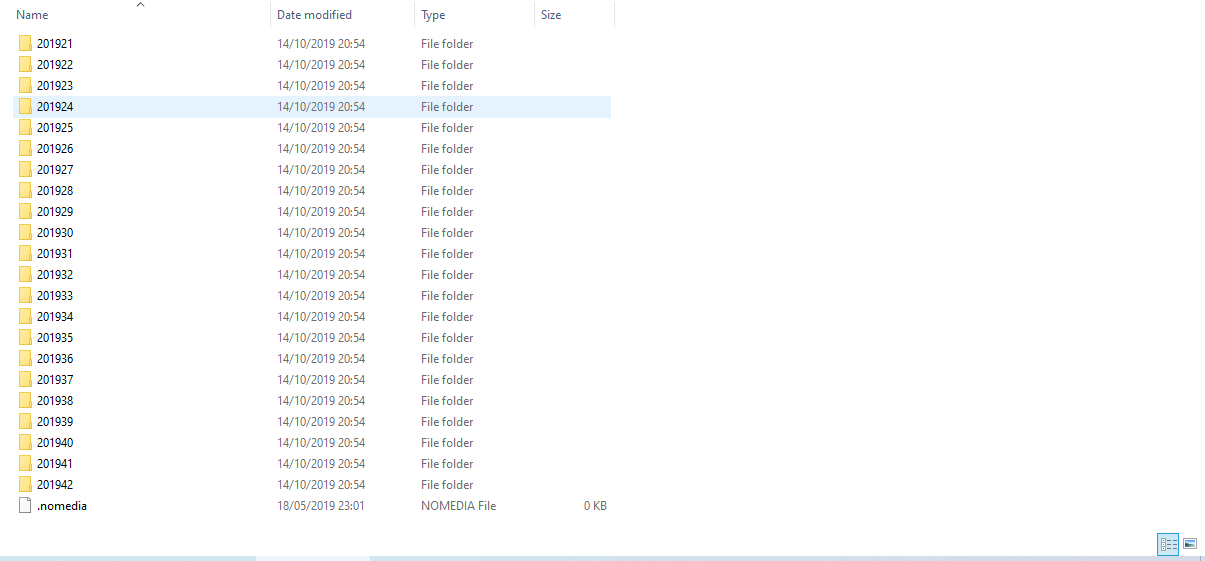1205x561 pixels.
Task: Select folder name 201926
Action: [55, 149]
